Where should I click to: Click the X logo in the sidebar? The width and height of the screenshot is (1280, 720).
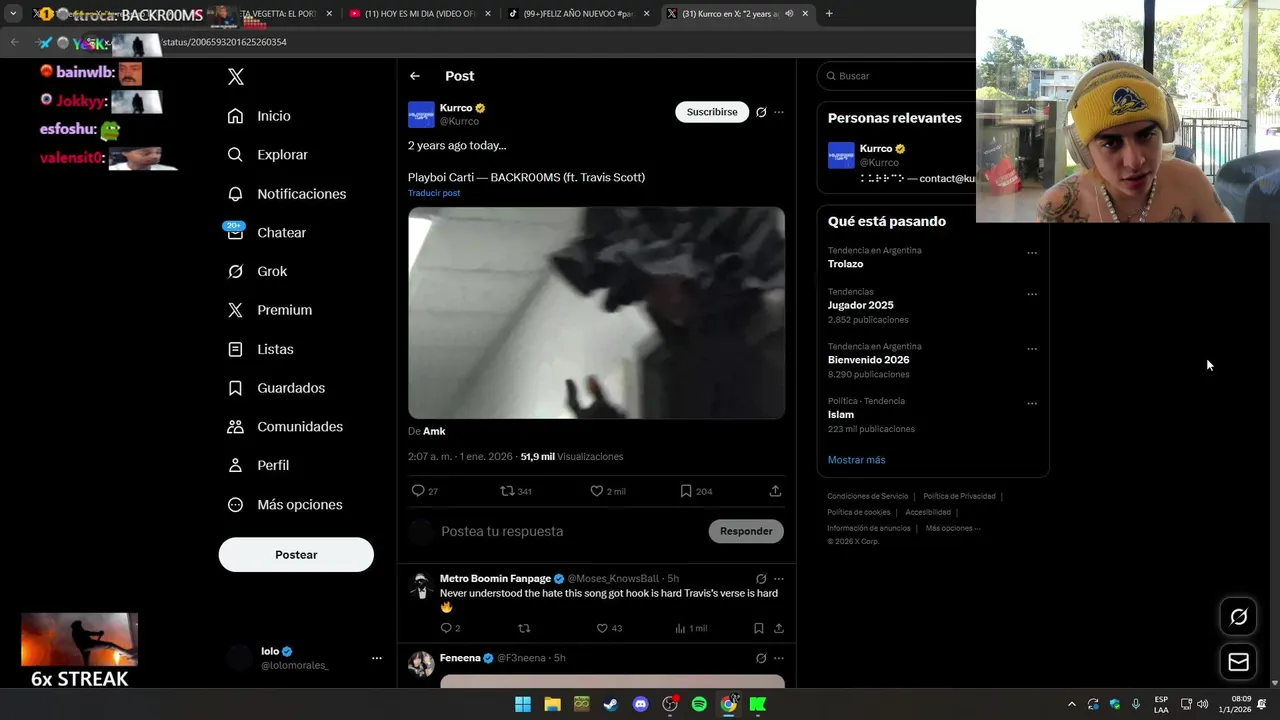pyautogui.click(x=236, y=77)
